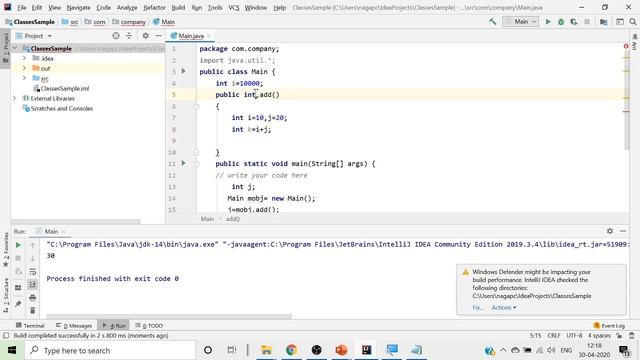This screenshot has width=640, height=360.
Task: Expand the .idea folder
Action: (x=24, y=58)
